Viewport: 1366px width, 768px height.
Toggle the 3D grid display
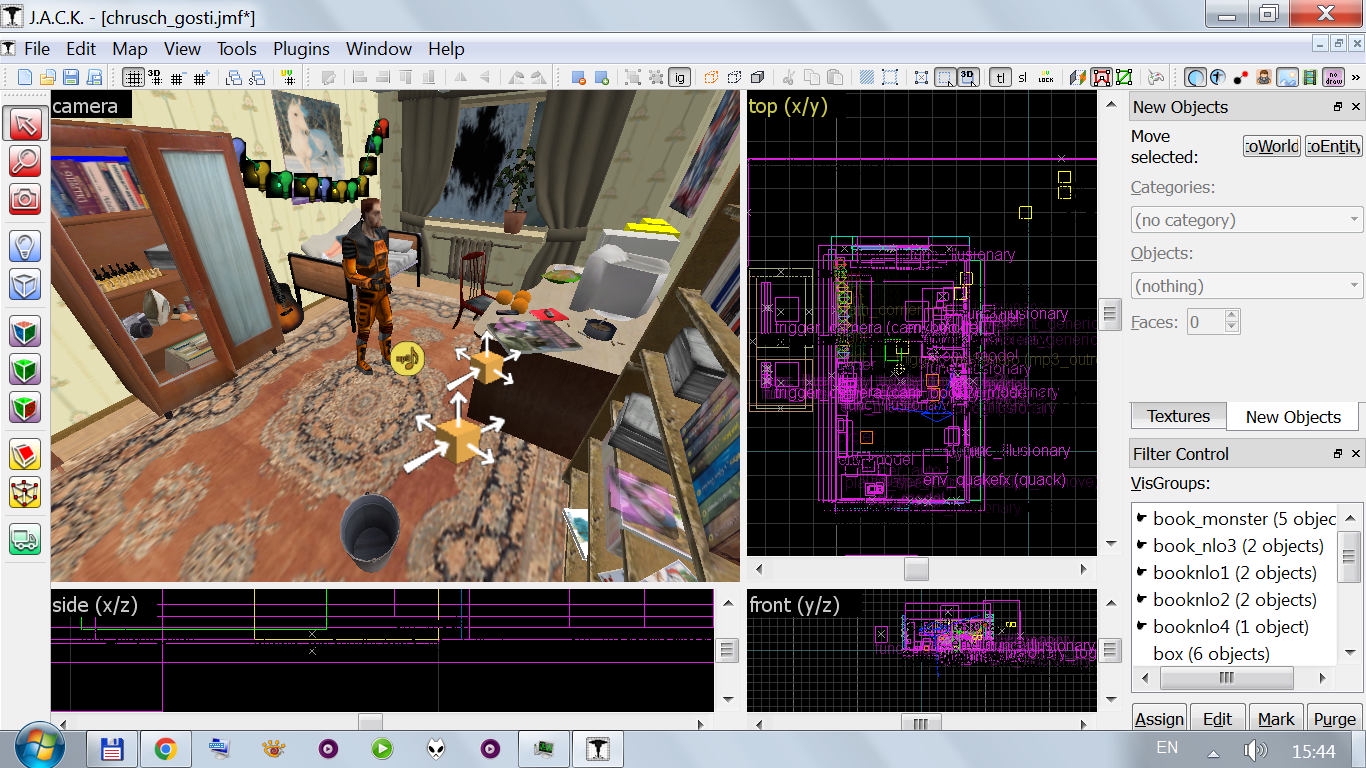[156, 78]
